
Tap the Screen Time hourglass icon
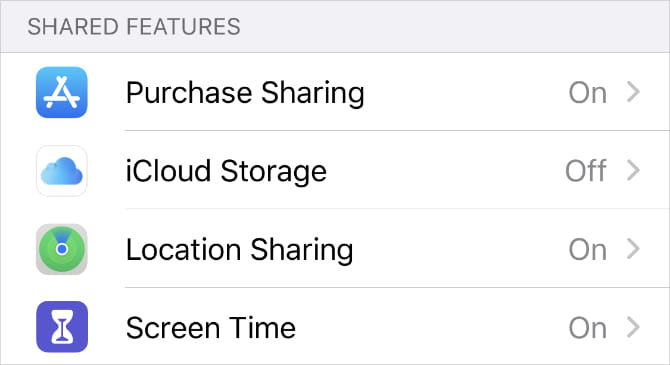[x=62, y=327]
